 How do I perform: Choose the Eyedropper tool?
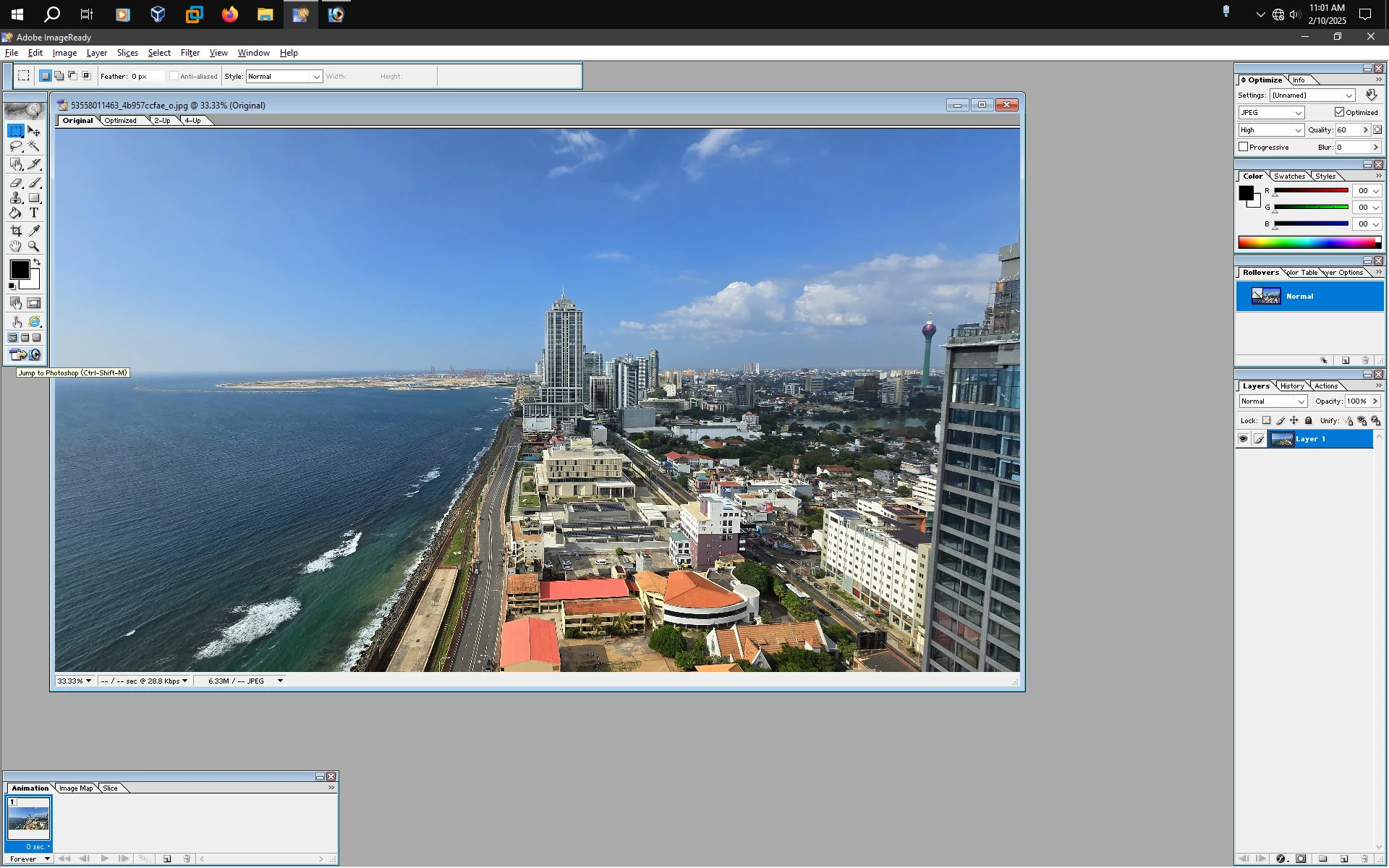pyautogui.click(x=34, y=231)
